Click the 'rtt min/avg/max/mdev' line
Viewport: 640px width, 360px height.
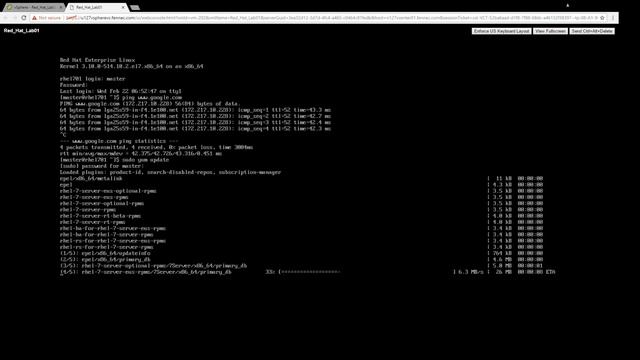(140, 153)
